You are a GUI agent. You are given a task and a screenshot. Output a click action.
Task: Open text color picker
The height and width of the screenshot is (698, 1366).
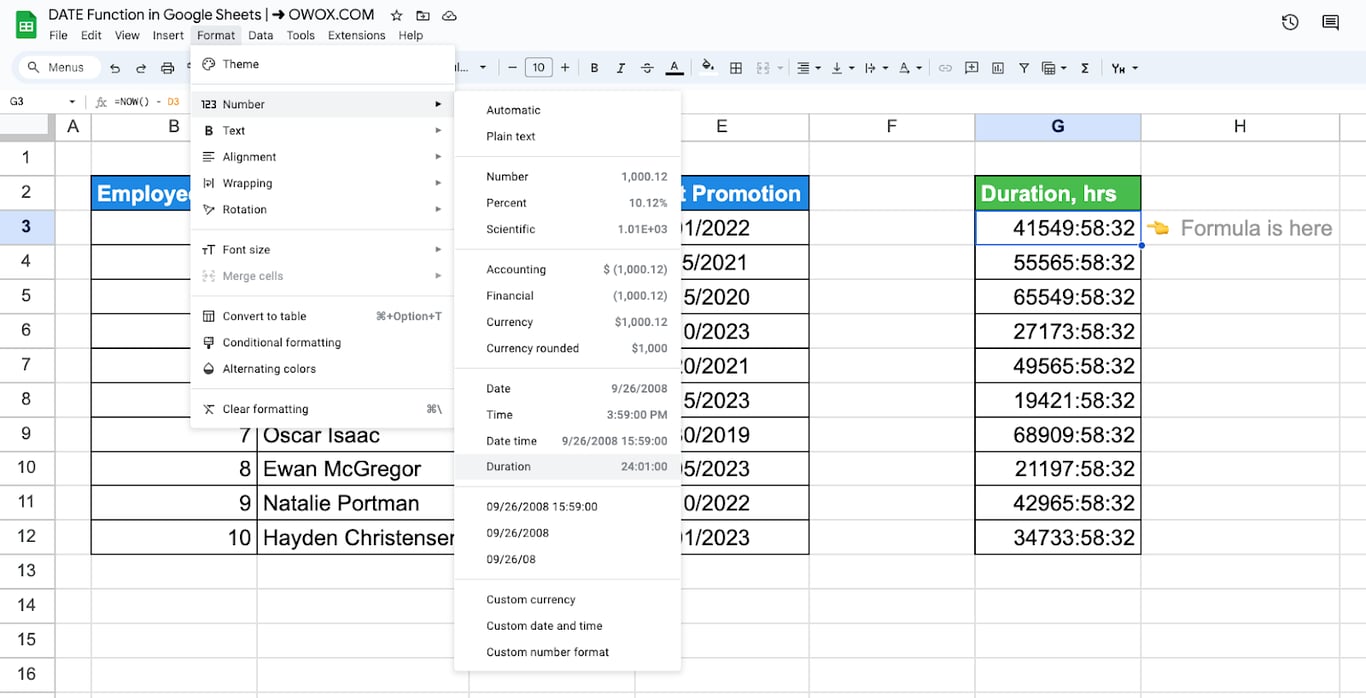pos(674,68)
